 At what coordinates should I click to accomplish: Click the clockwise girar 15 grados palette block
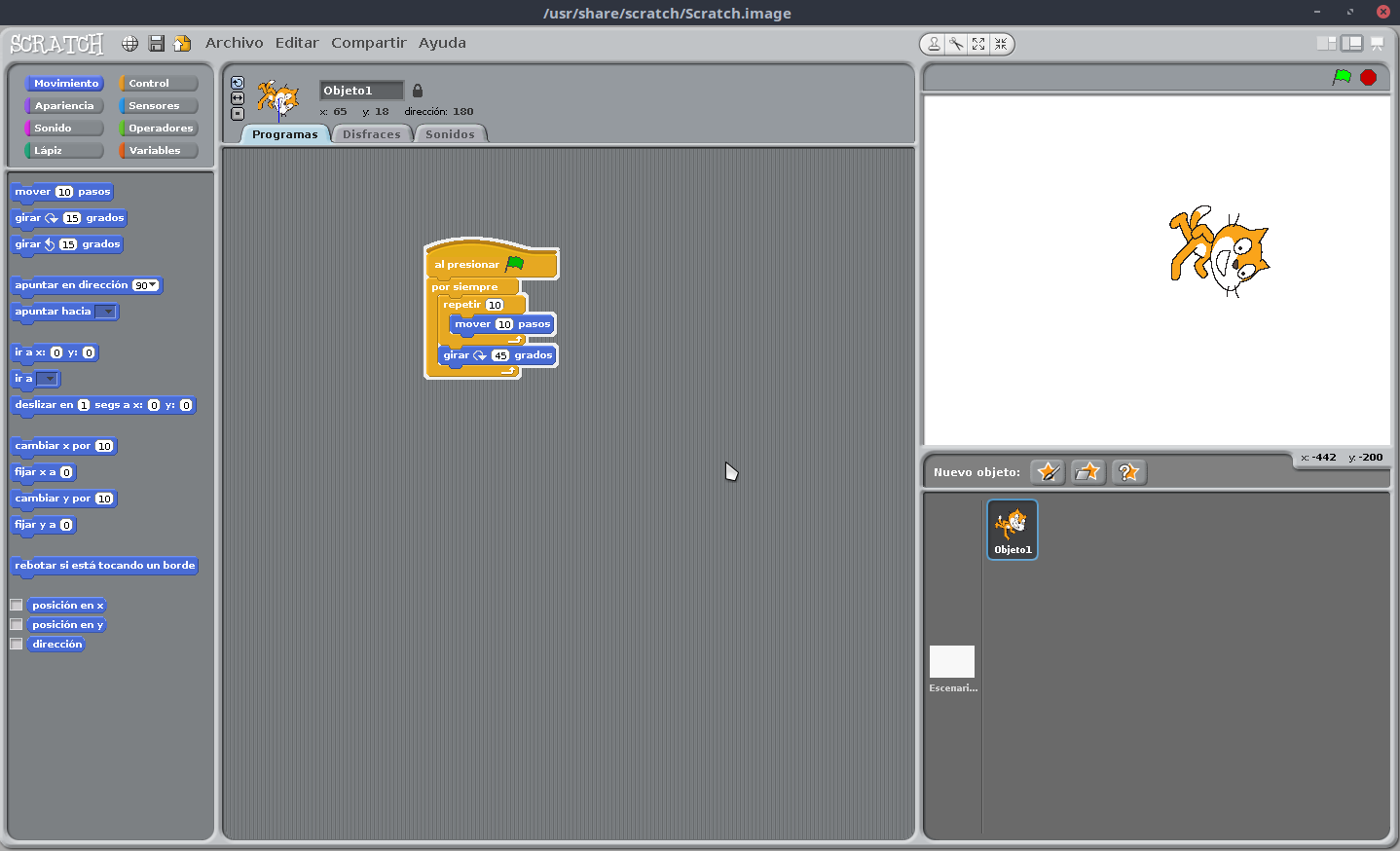[x=69, y=218]
